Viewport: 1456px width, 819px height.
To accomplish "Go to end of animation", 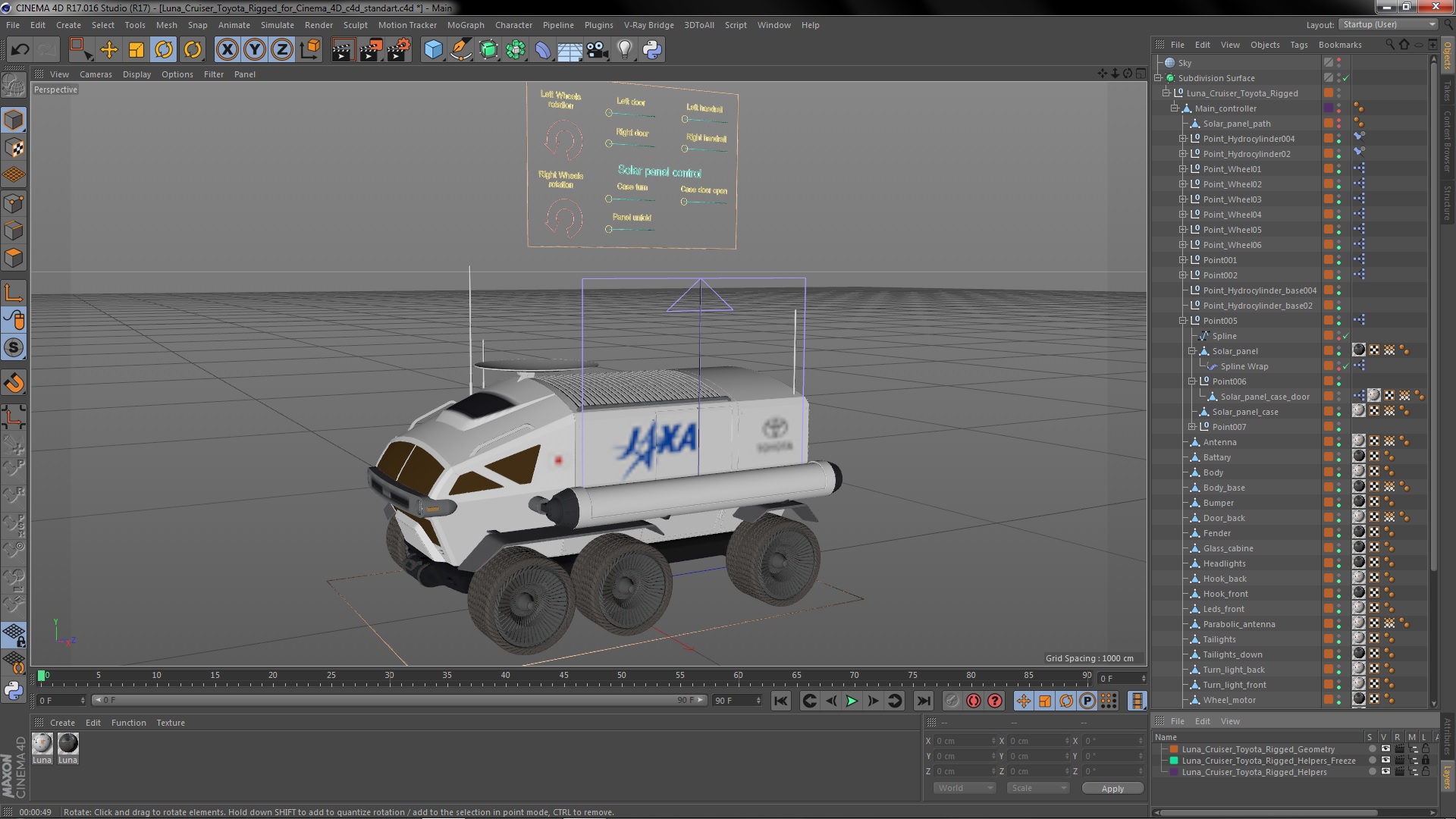I will tap(923, 701).
